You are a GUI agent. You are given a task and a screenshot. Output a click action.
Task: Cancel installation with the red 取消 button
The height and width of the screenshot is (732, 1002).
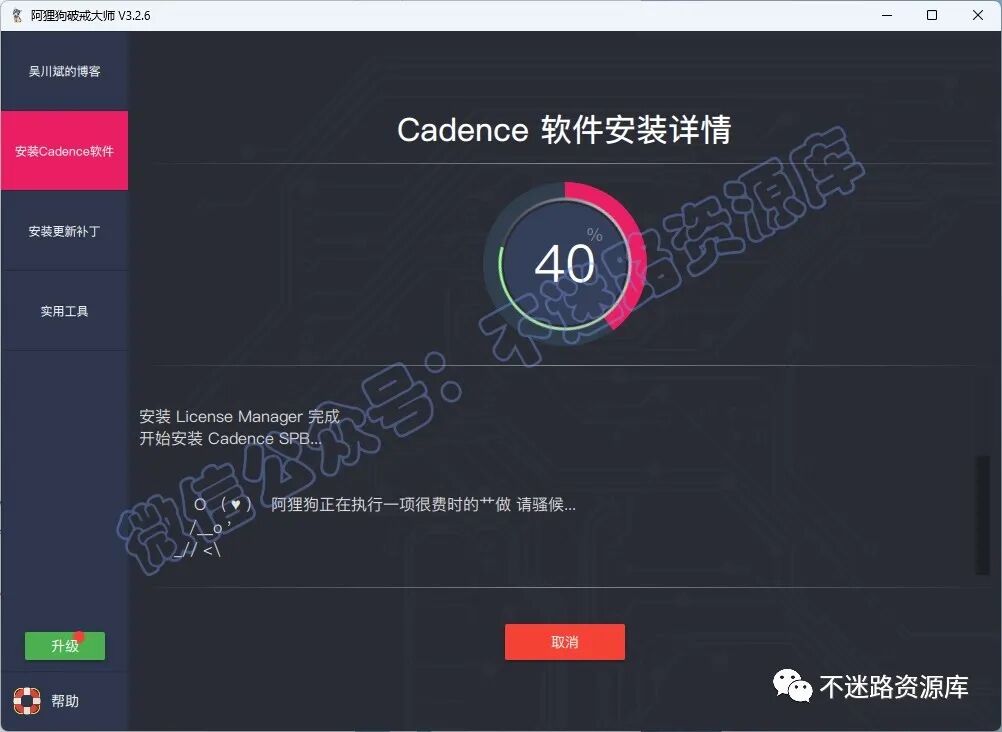click(565, 642)
